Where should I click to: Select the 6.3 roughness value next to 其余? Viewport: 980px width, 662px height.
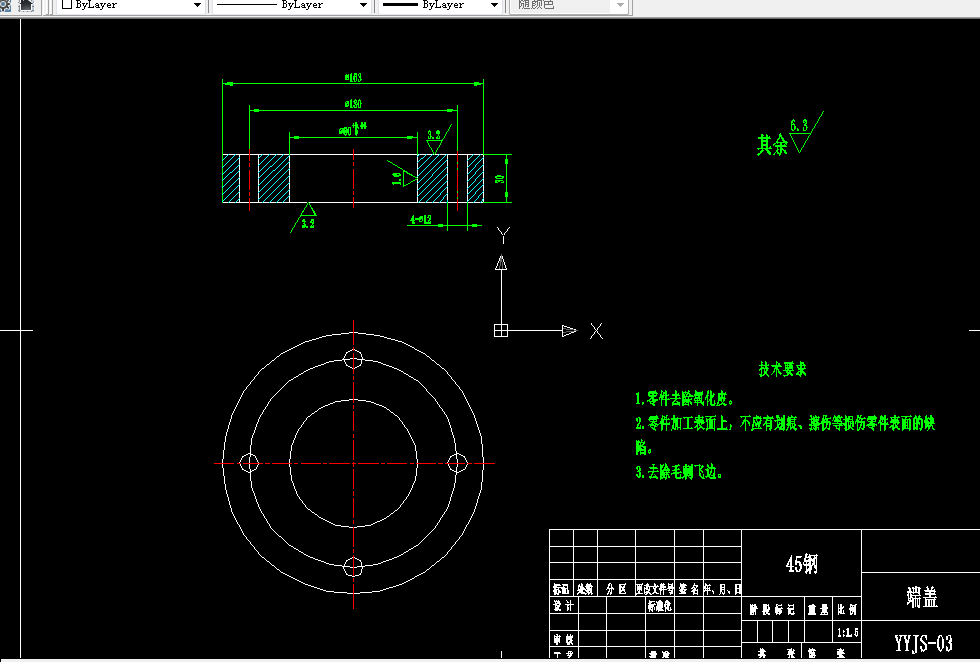pyautogui.click(x=799, y=125)
